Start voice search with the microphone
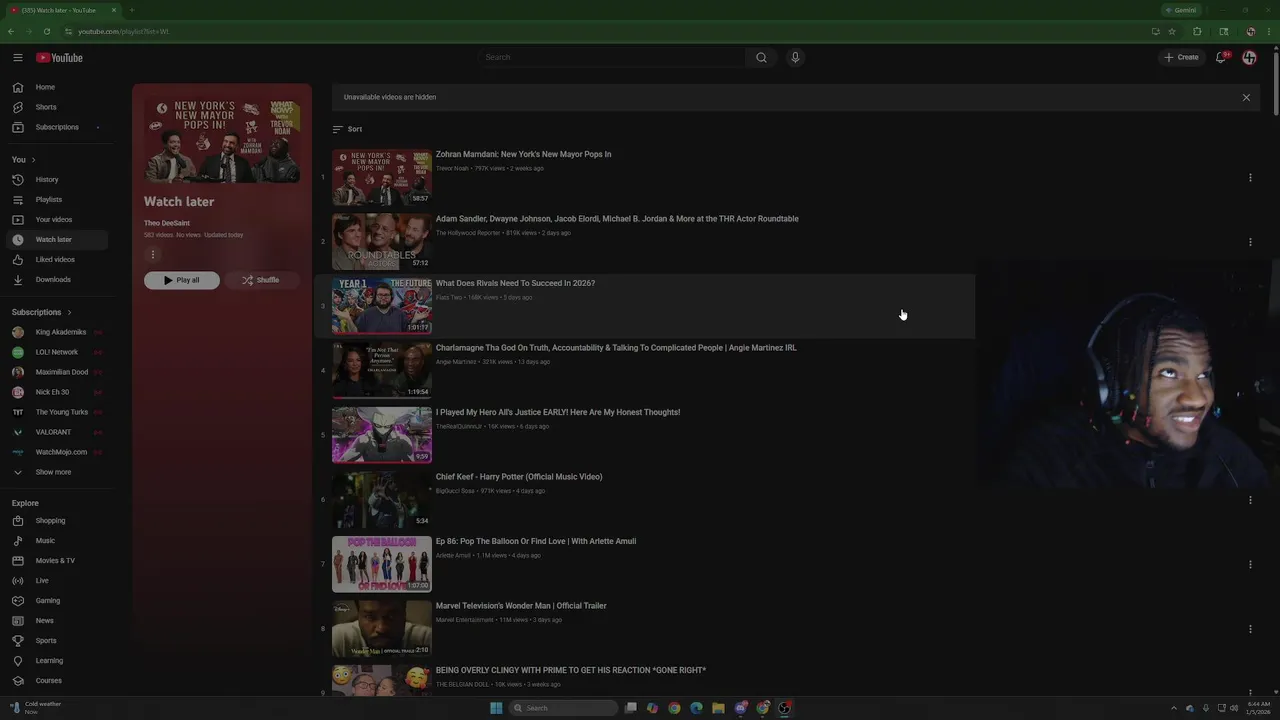The width and height of the screenshot is (1280, 720). tap(795, 57)
